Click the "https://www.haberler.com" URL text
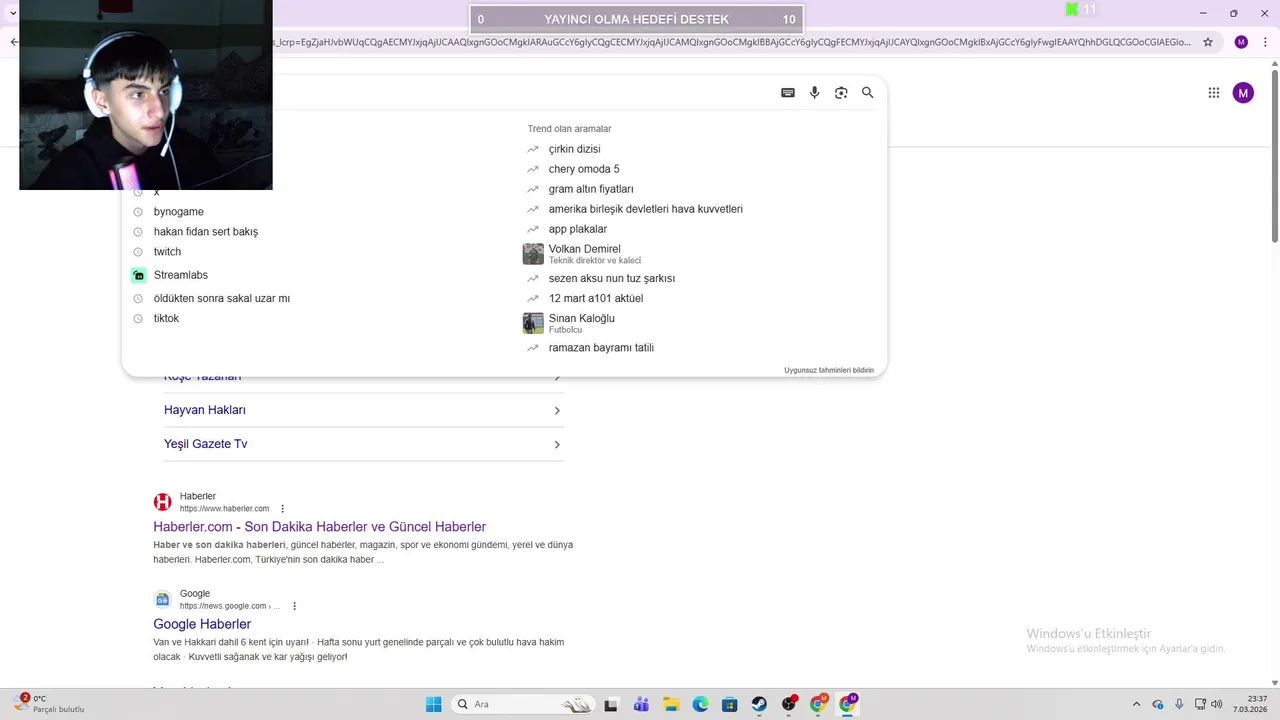1280x720 pixels. 224,509
